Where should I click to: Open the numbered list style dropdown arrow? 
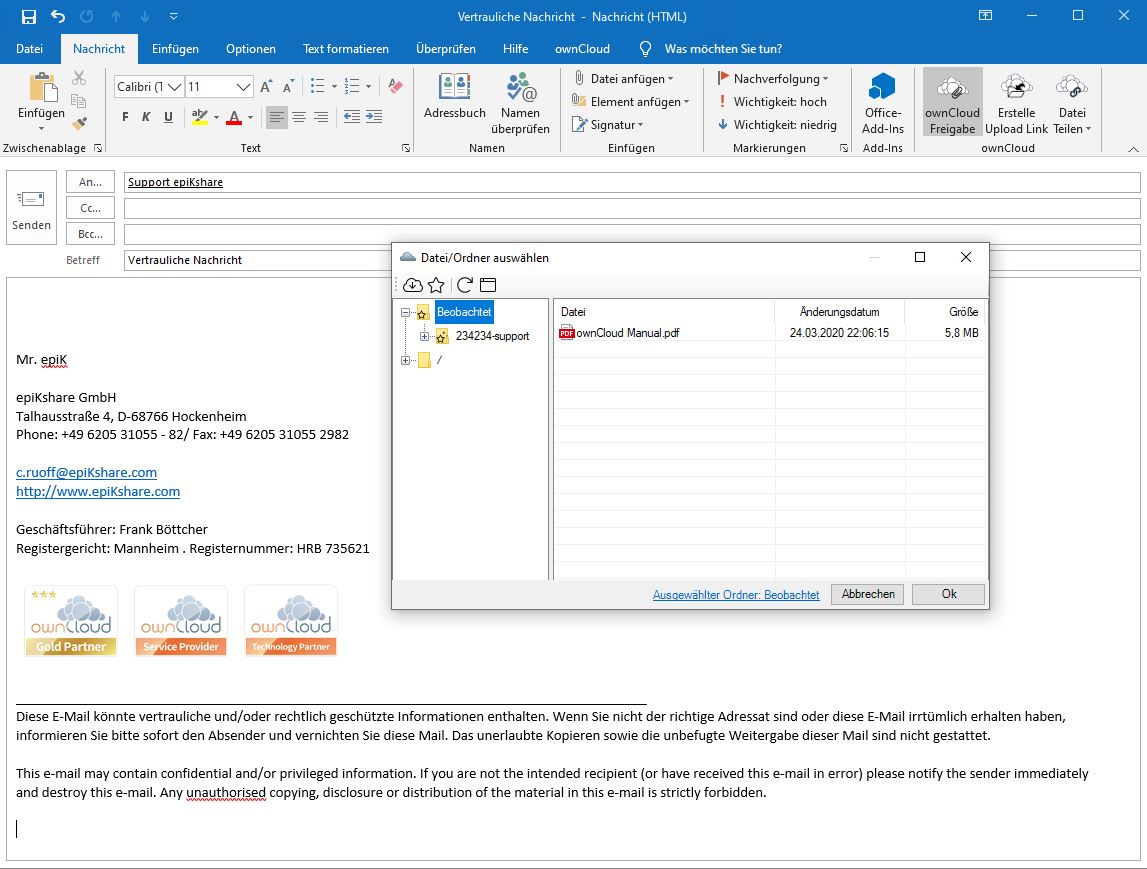[368, 86]
